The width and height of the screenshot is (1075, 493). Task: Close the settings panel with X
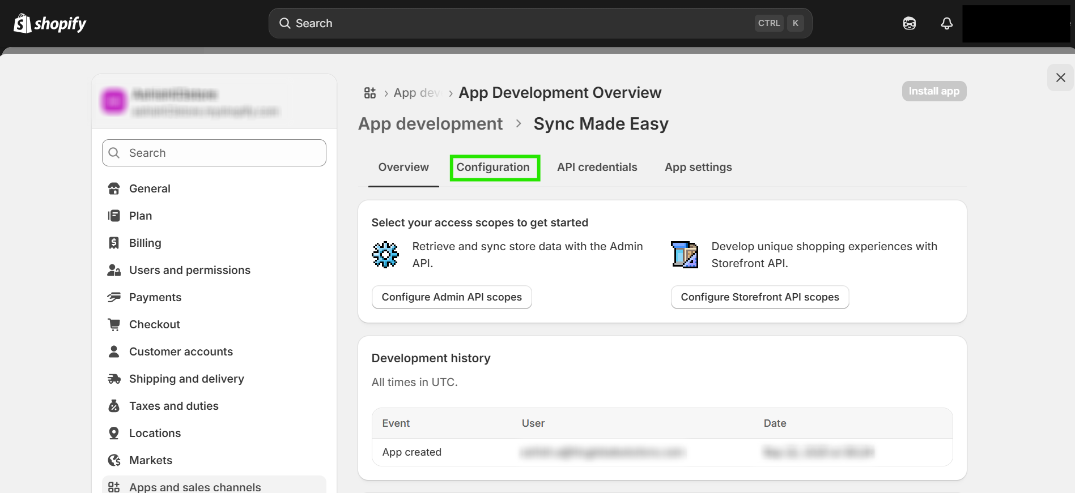coord(1060,78)
